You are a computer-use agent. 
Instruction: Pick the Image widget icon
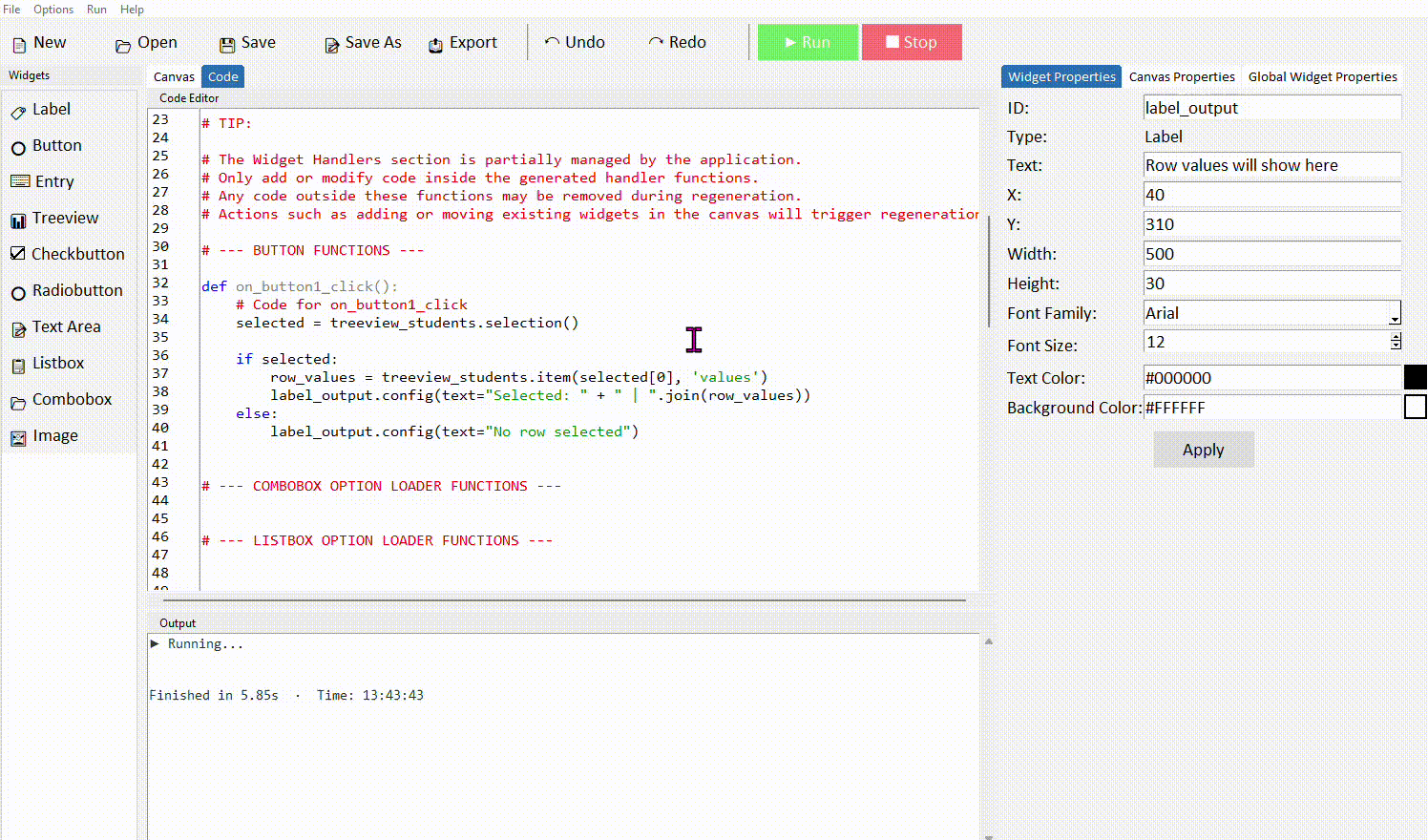click(18, 438)
